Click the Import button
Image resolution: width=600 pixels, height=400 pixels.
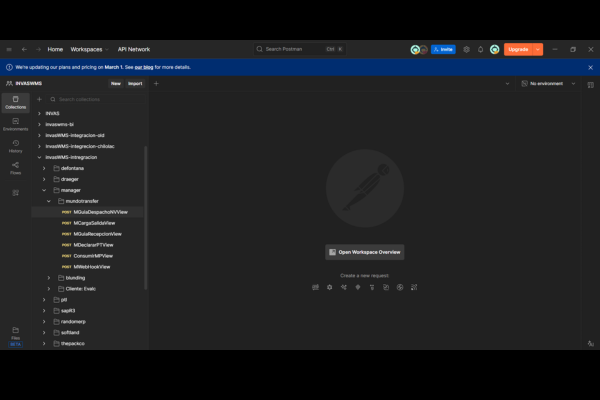click(x=135, y=83)
